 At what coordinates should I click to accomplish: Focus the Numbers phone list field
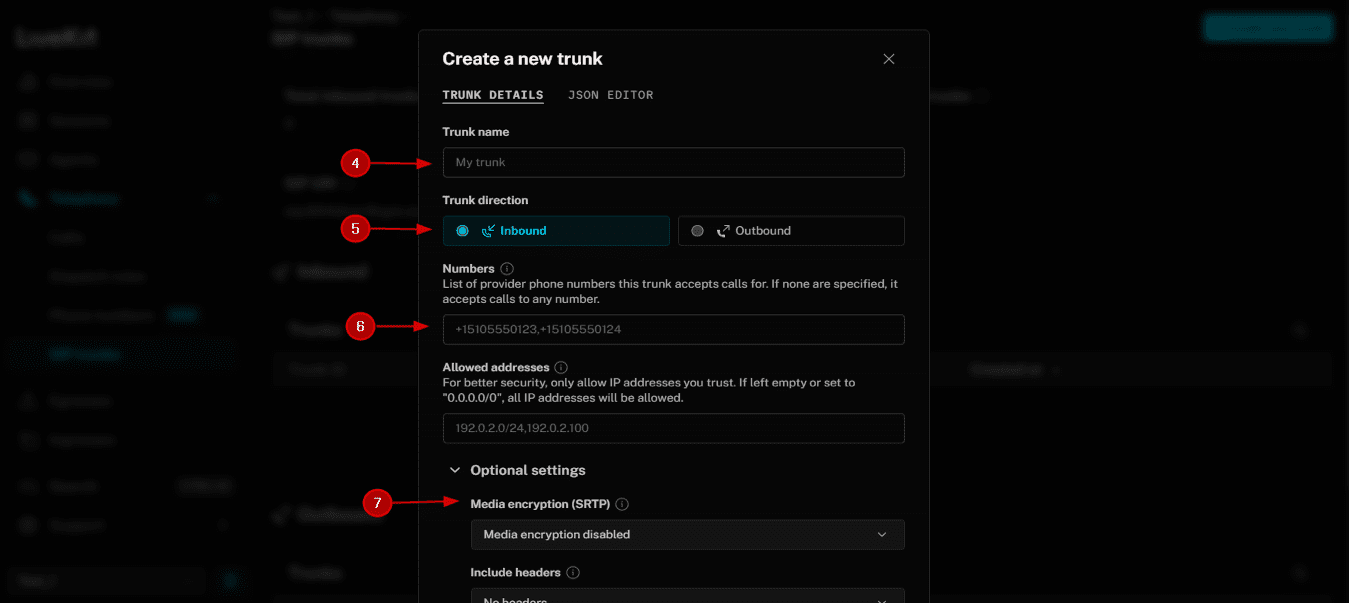[673, 329]
